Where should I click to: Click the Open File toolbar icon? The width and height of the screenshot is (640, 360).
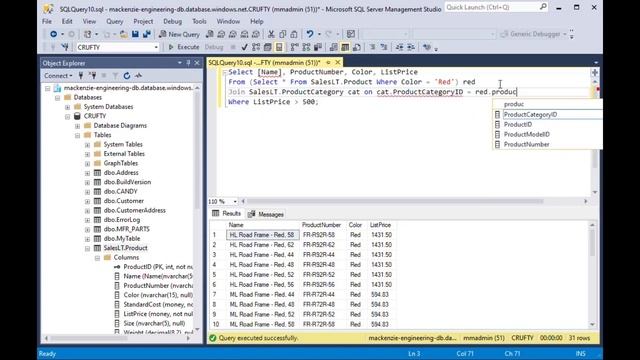coord(123,34)
